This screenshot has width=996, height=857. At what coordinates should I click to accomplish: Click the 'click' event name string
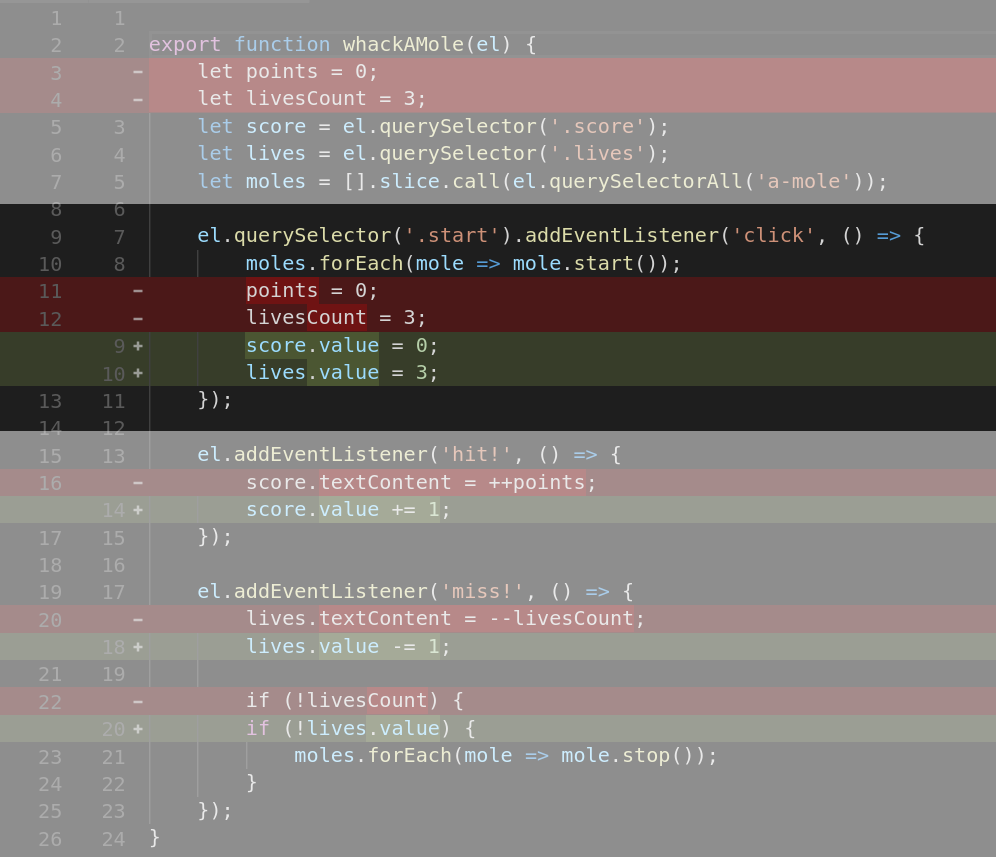(774, 236)
